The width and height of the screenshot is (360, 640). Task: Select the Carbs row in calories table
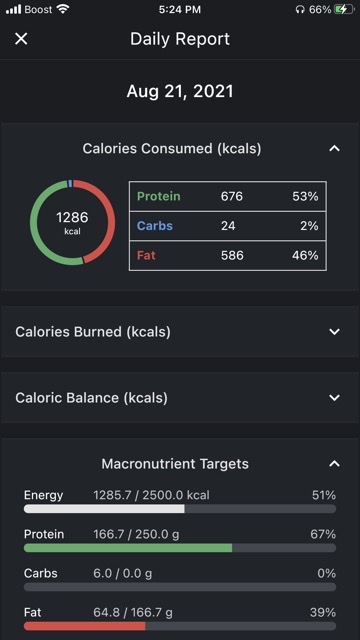[x=228, y=226]
